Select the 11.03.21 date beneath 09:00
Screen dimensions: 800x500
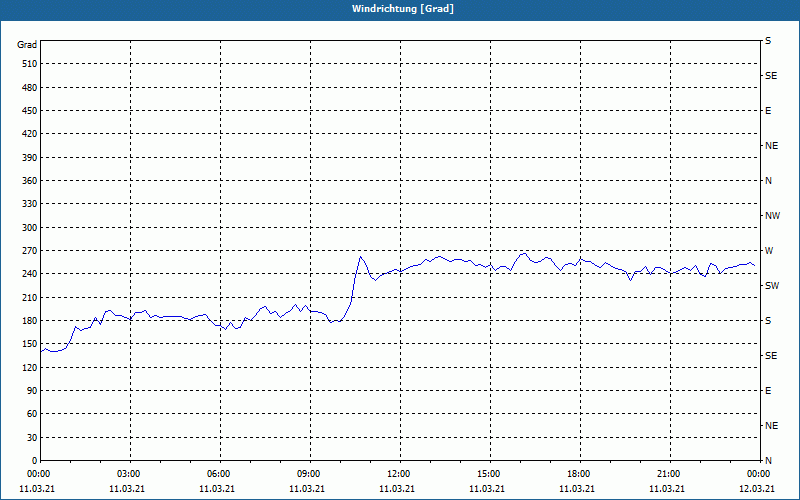(x=307, y=489)
